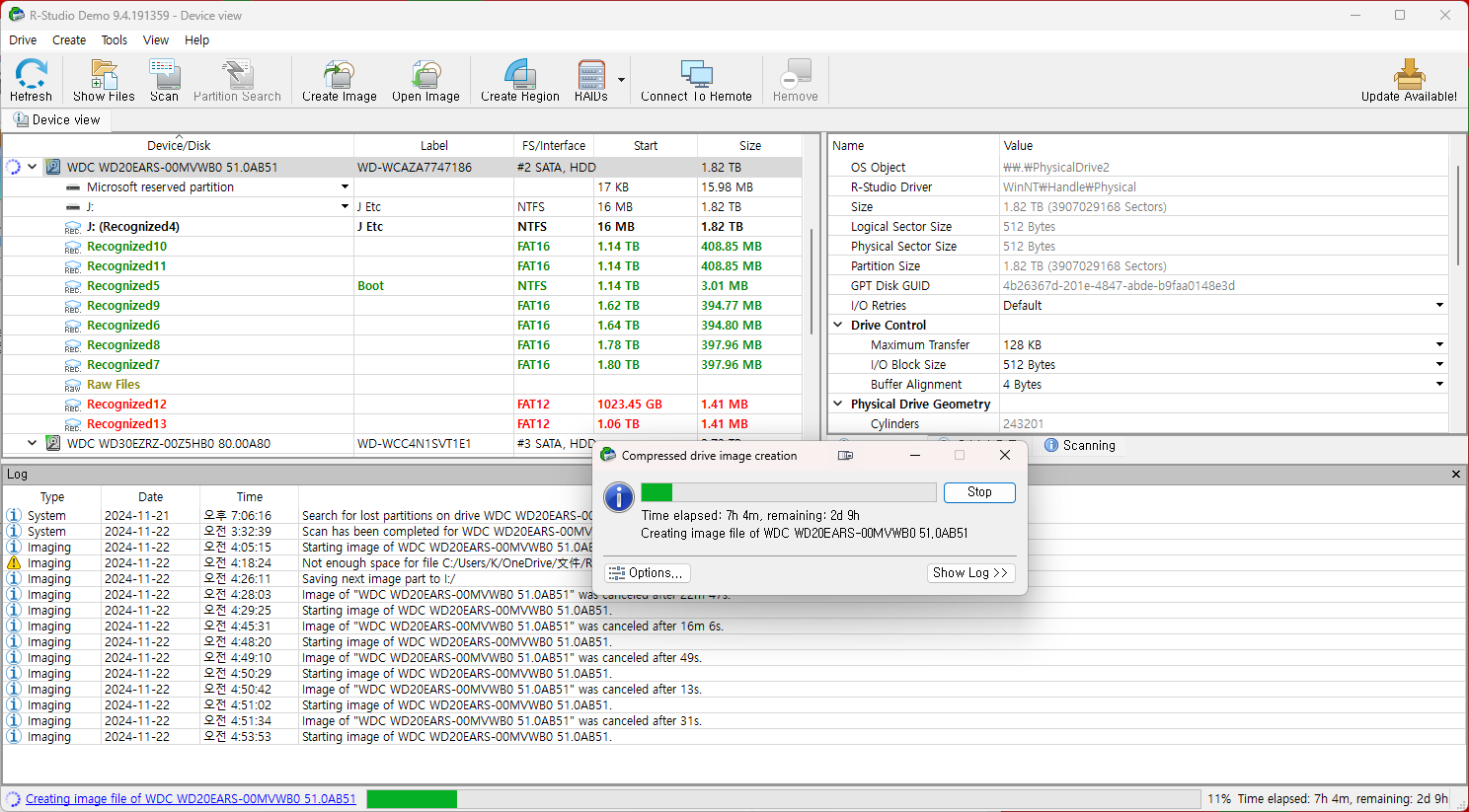The image size is (1469, 812).
Task: Collapse the WDC WD30EZRZ drive tree node
Action: 33,443
